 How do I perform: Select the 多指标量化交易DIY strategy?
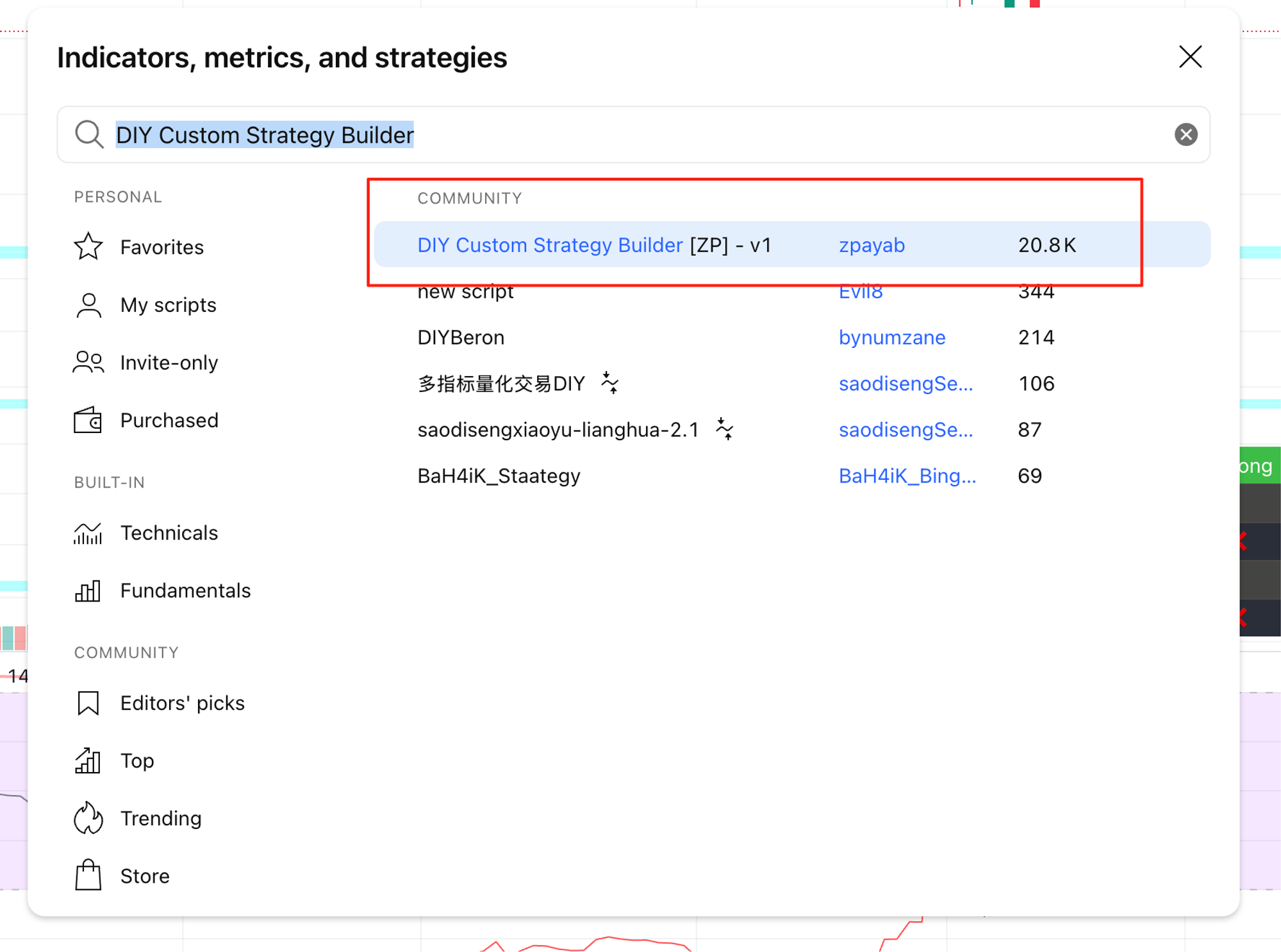click(x=501, y=384)
